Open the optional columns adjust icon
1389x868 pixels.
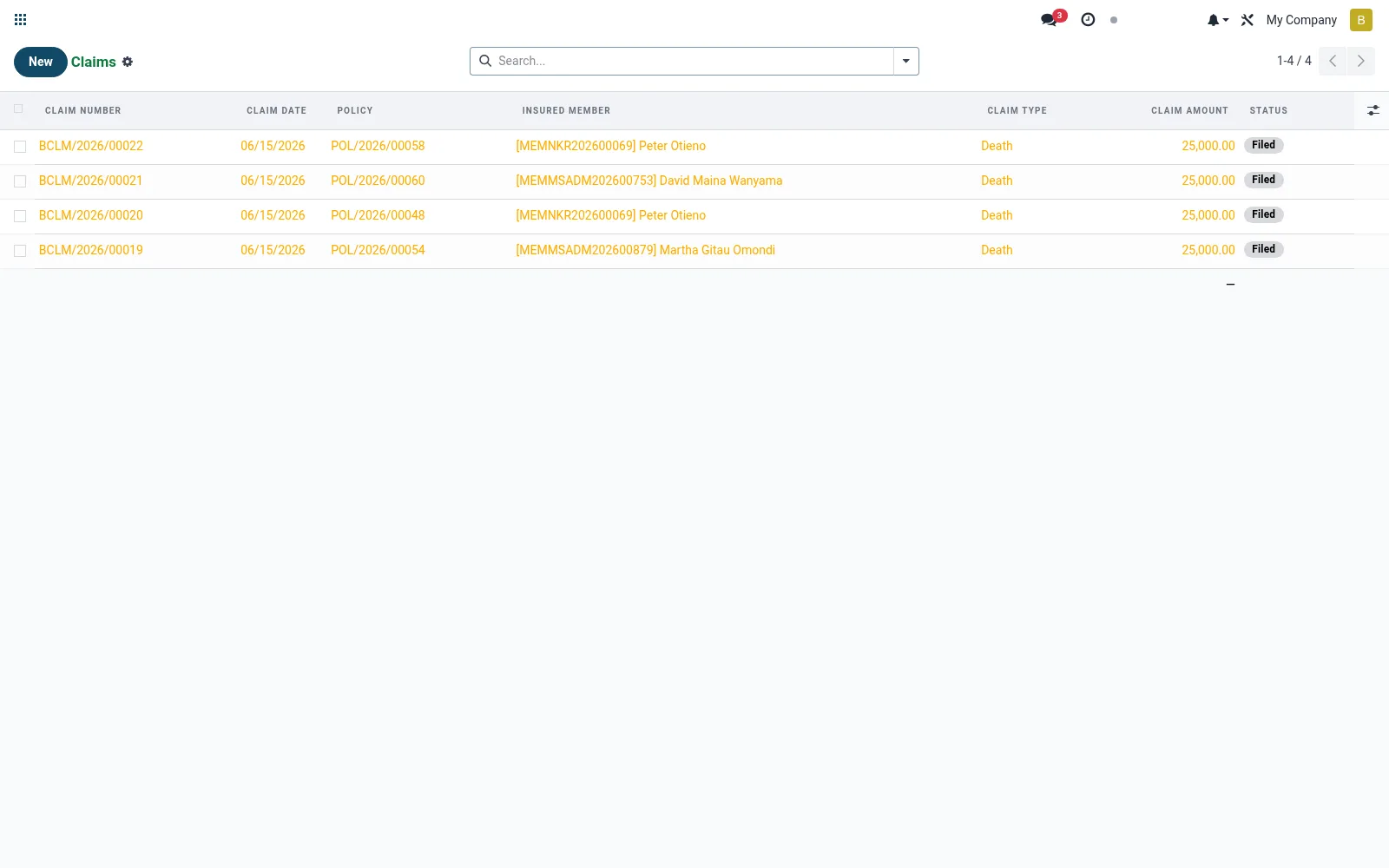[x=1373, y=110]
